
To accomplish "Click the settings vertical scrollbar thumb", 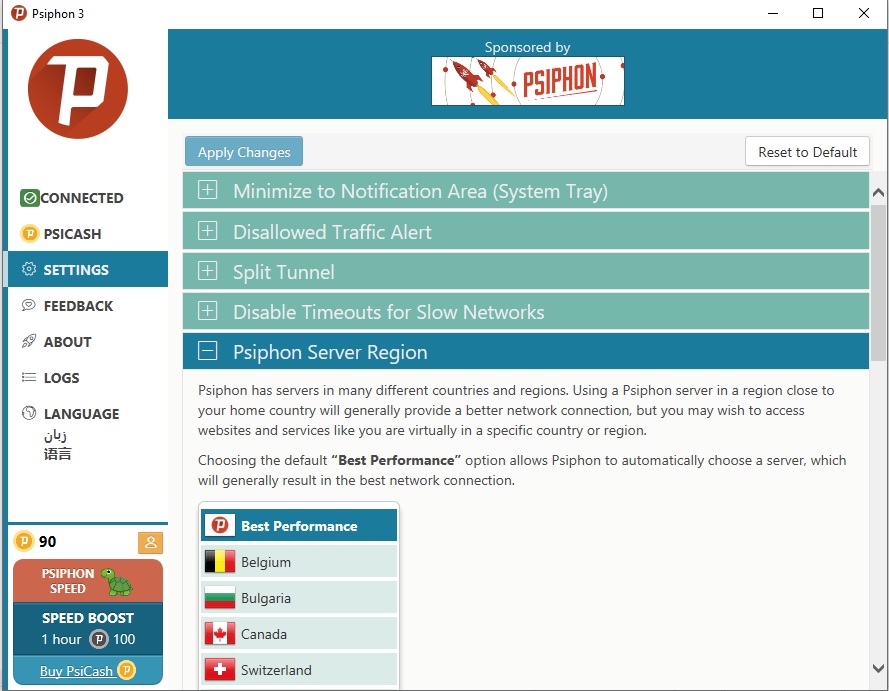I will (878, 282).
